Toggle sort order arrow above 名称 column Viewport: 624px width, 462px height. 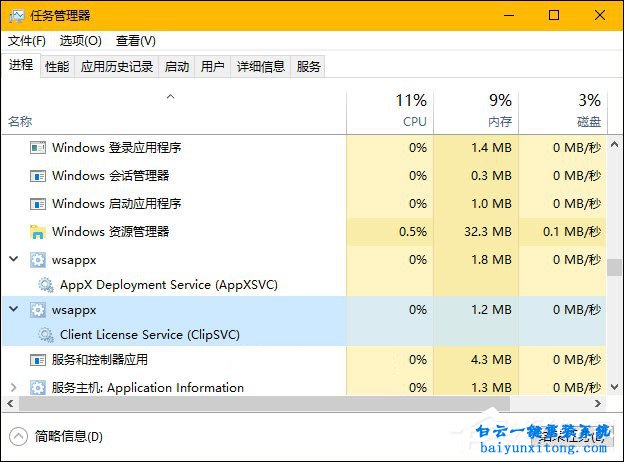(x=171, y=97)
